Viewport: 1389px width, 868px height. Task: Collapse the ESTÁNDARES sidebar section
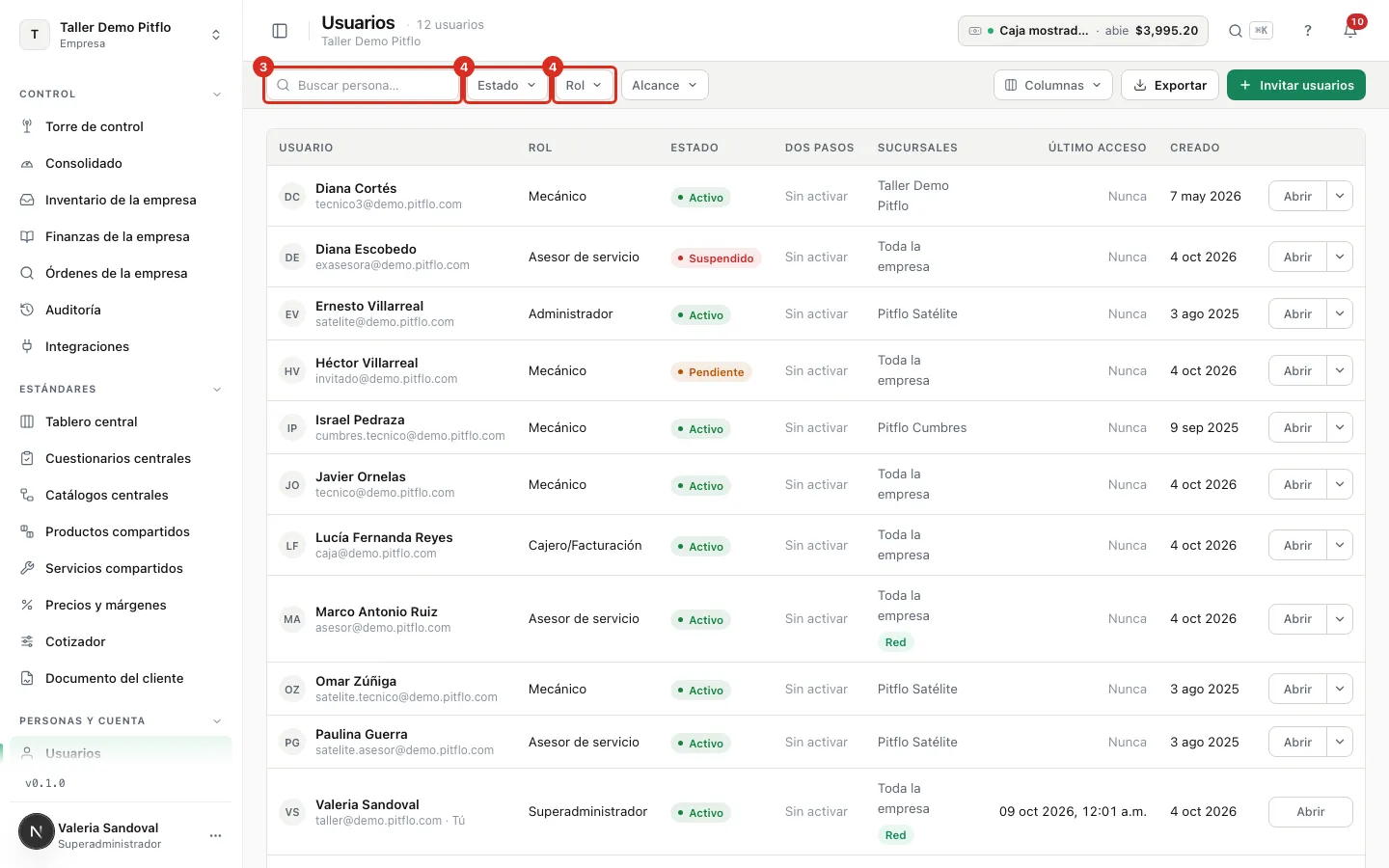[217, 390]
